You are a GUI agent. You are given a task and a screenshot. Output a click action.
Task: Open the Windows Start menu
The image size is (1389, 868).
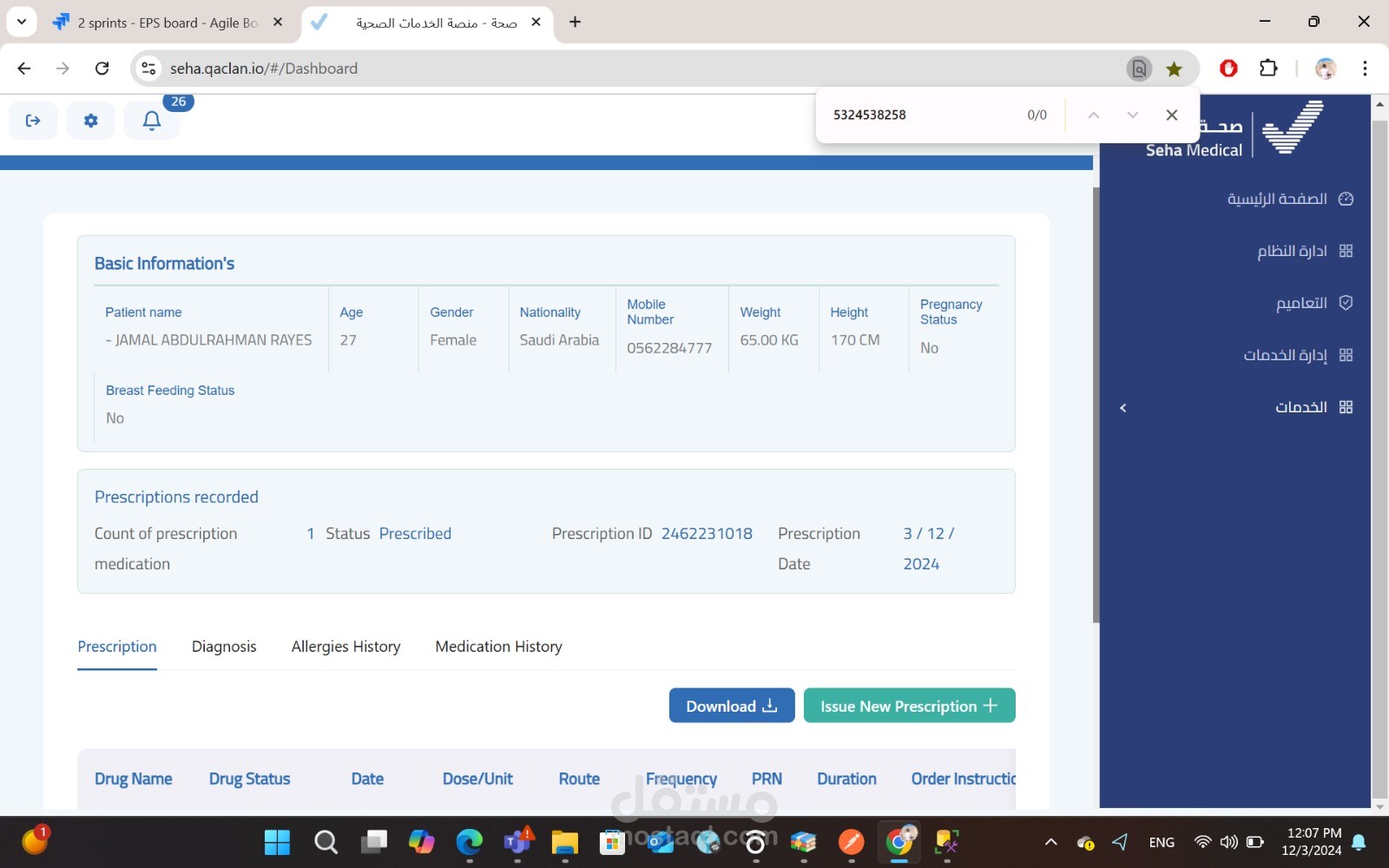point(277,842)
